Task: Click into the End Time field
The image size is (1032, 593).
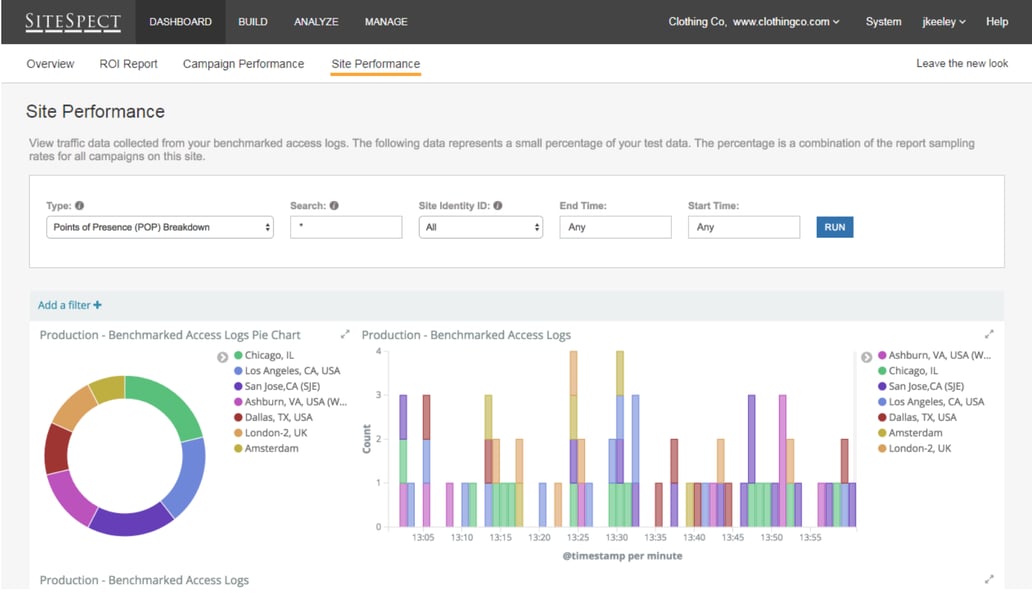Action: coord(615,227)
